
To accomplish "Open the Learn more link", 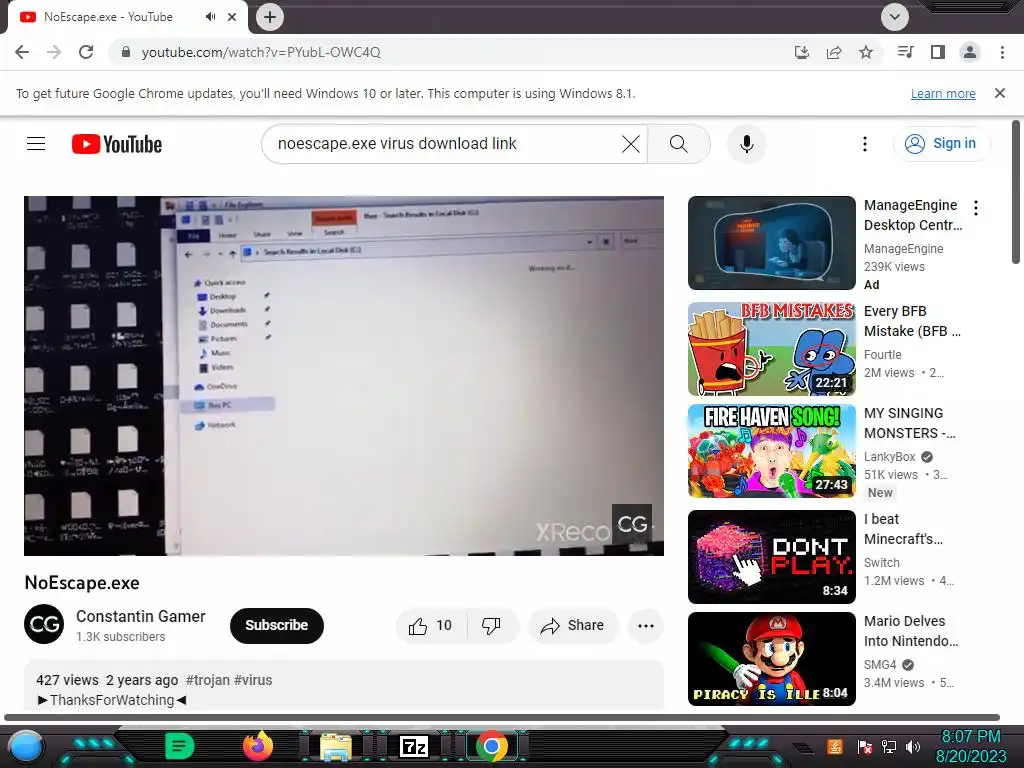I will click(x=943, y=93).
